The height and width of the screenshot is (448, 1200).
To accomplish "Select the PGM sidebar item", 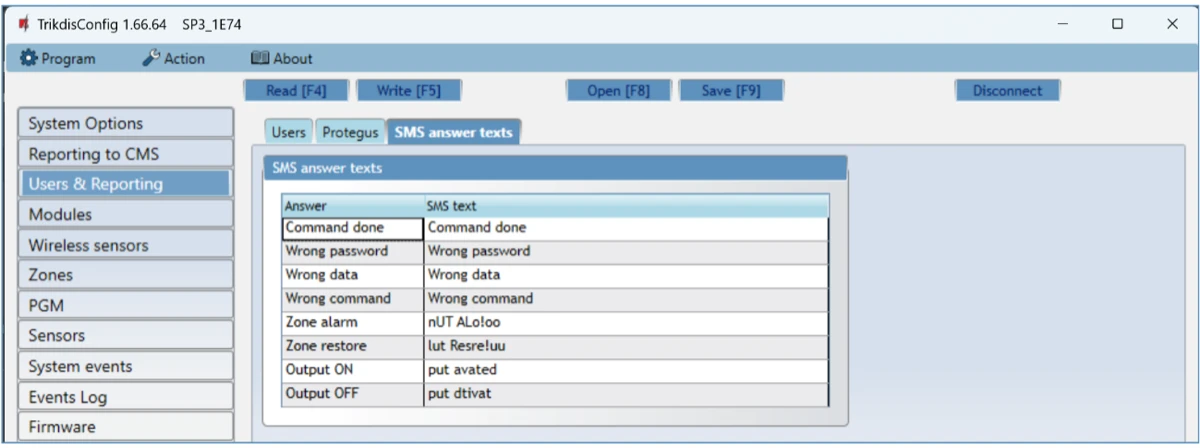I will pyautogui.click(x=125, y=306).
